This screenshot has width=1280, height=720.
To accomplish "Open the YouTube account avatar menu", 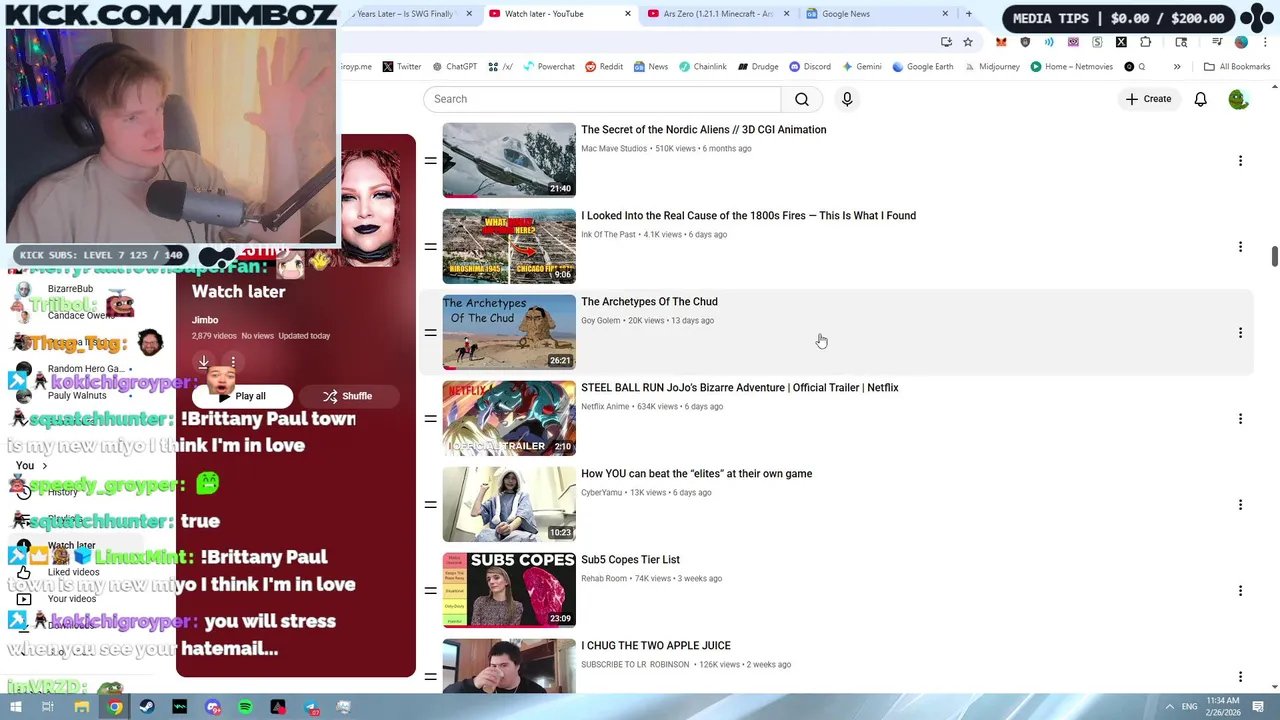I will tap(1238, 99).
